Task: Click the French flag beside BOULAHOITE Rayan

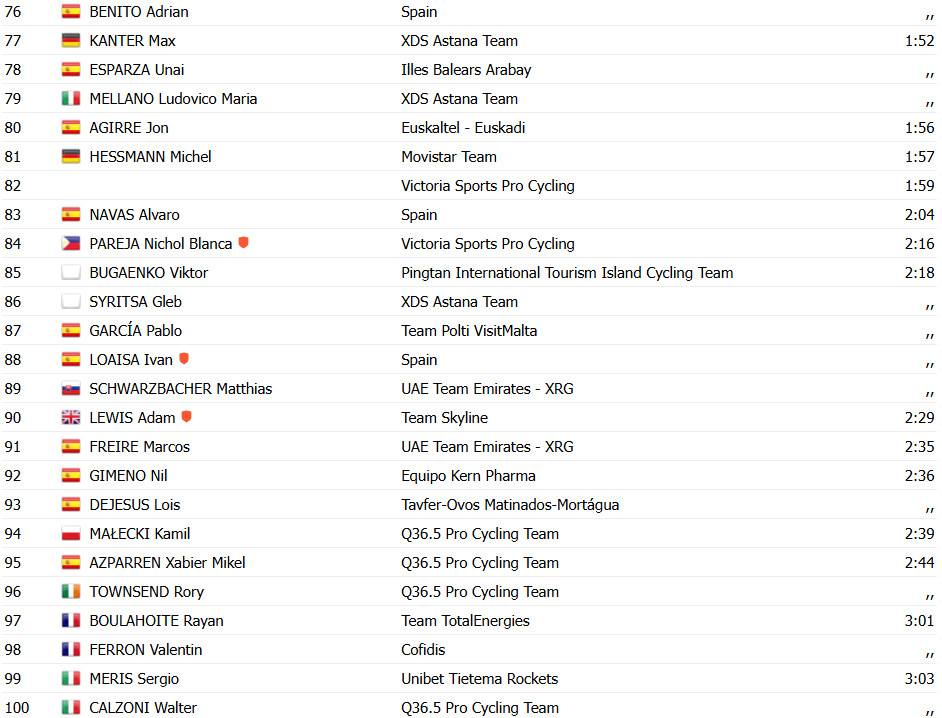Action: point(71,620)
